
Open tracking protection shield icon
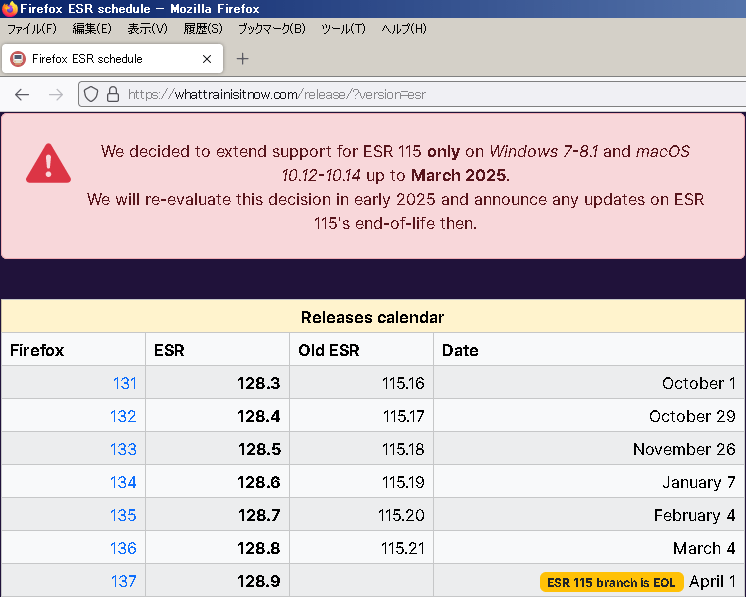pyautogui.click(x=91, y=94)
